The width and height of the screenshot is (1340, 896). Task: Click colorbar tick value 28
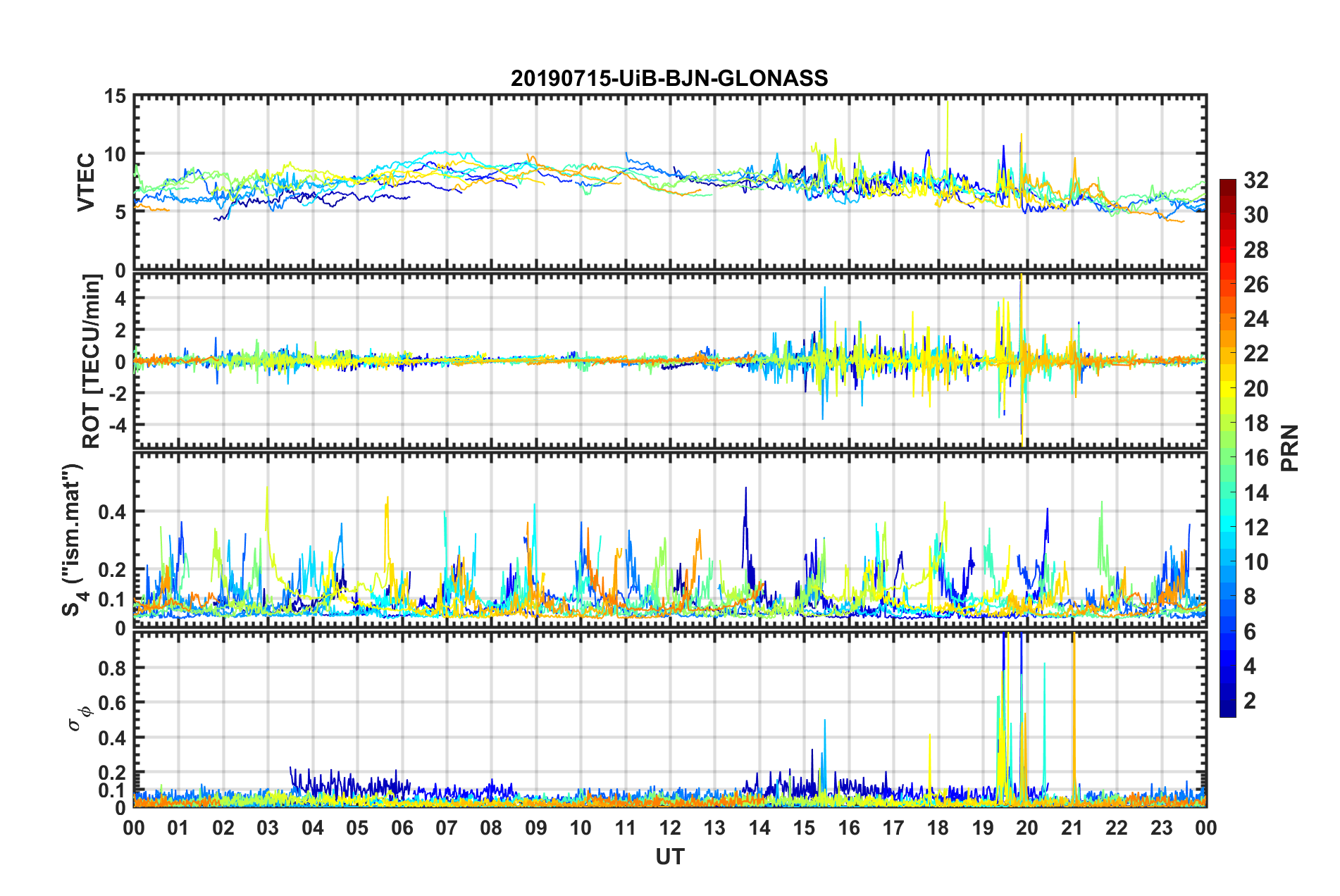pos(1255,250)
